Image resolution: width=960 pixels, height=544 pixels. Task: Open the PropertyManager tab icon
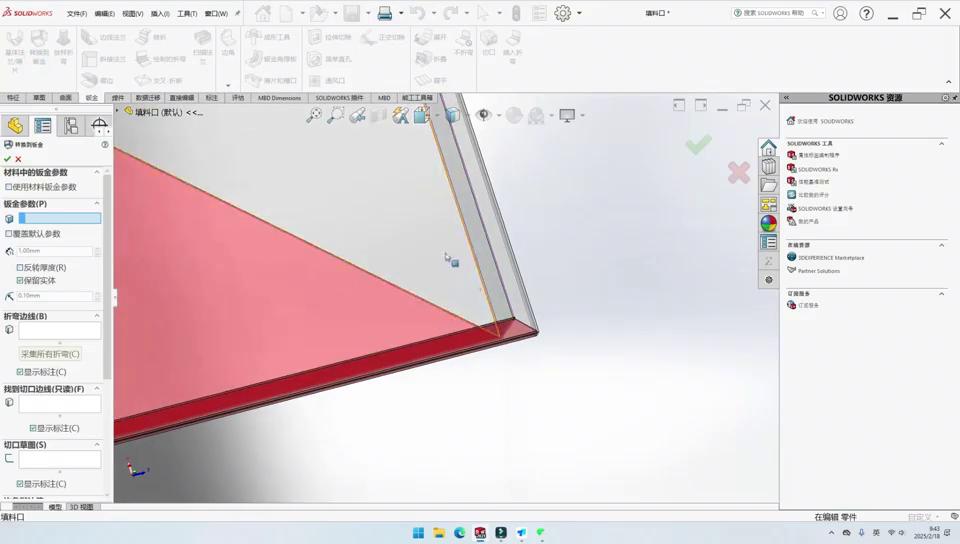(43, 125)
